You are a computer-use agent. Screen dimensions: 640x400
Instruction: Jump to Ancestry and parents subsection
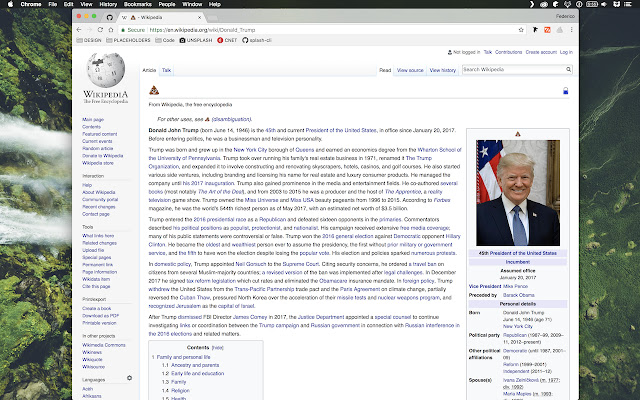[x=195, y=365]
